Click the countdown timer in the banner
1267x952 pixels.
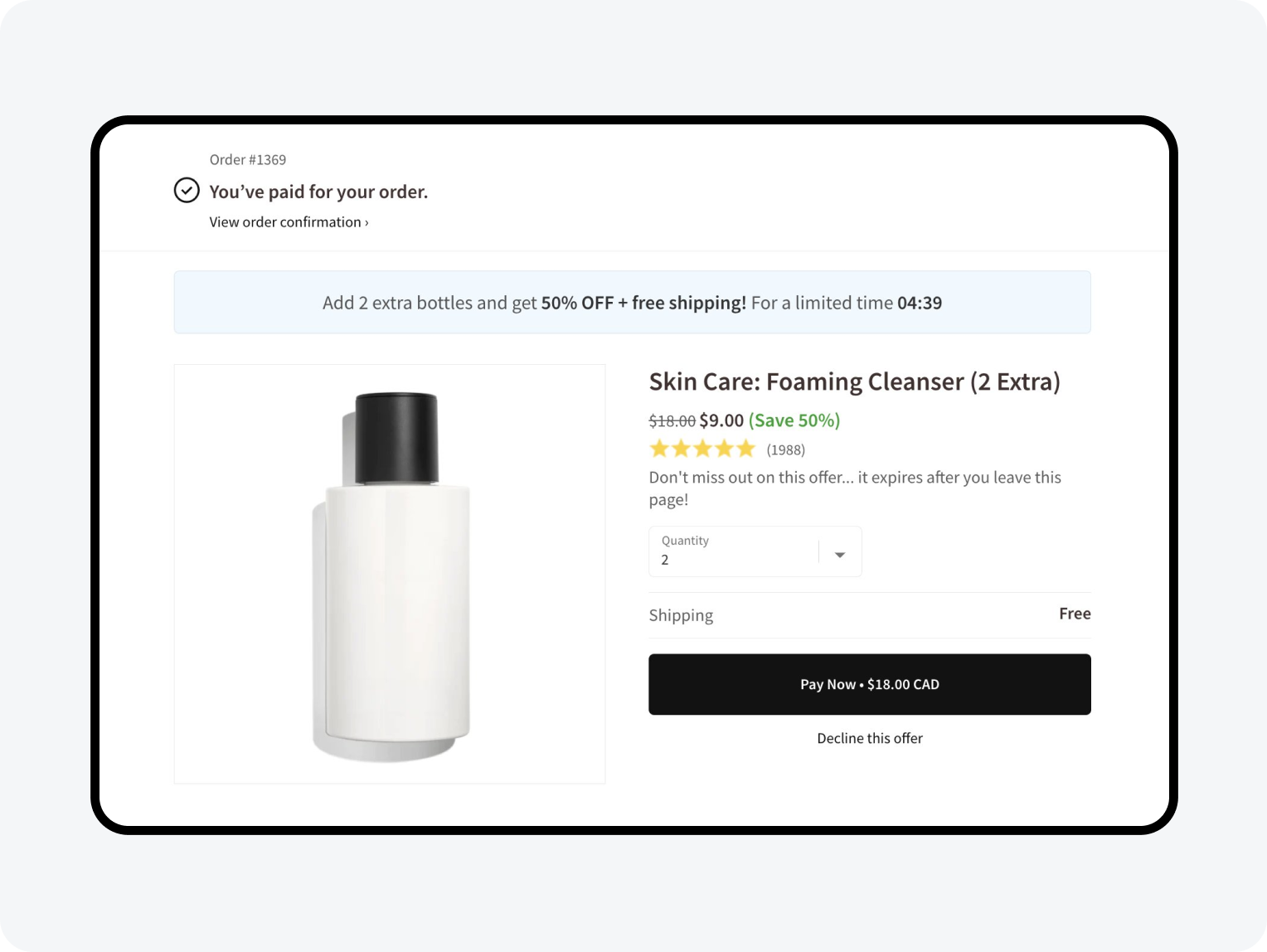[x=920, y=304]
